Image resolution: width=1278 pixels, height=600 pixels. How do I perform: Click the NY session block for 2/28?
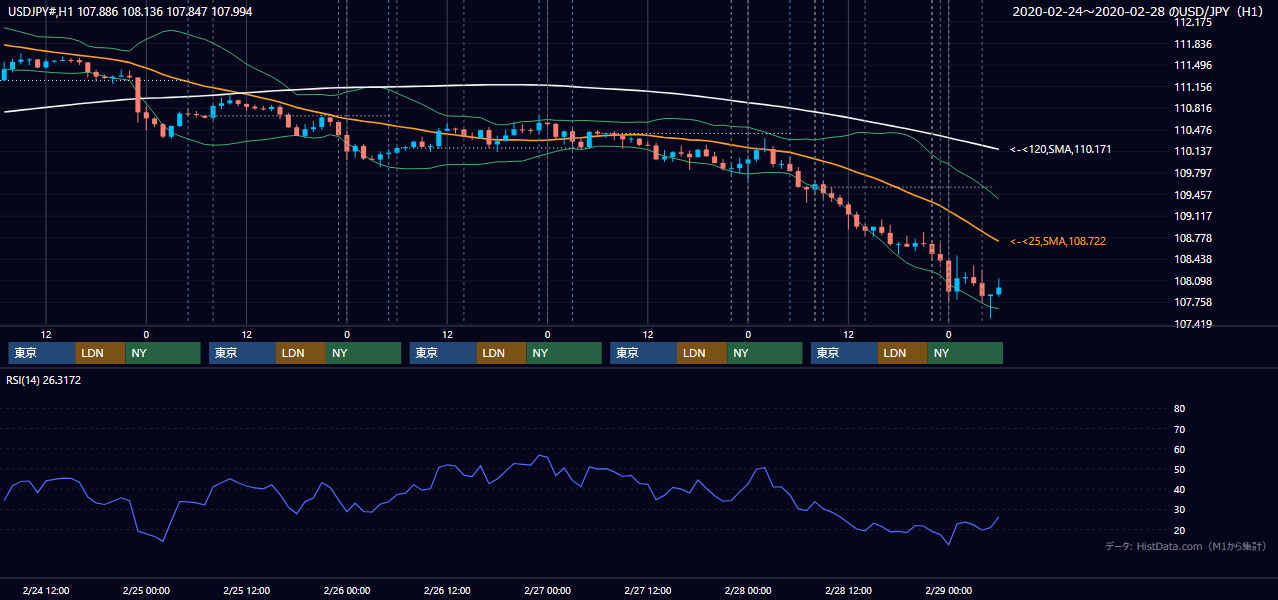tap(965, 353)
